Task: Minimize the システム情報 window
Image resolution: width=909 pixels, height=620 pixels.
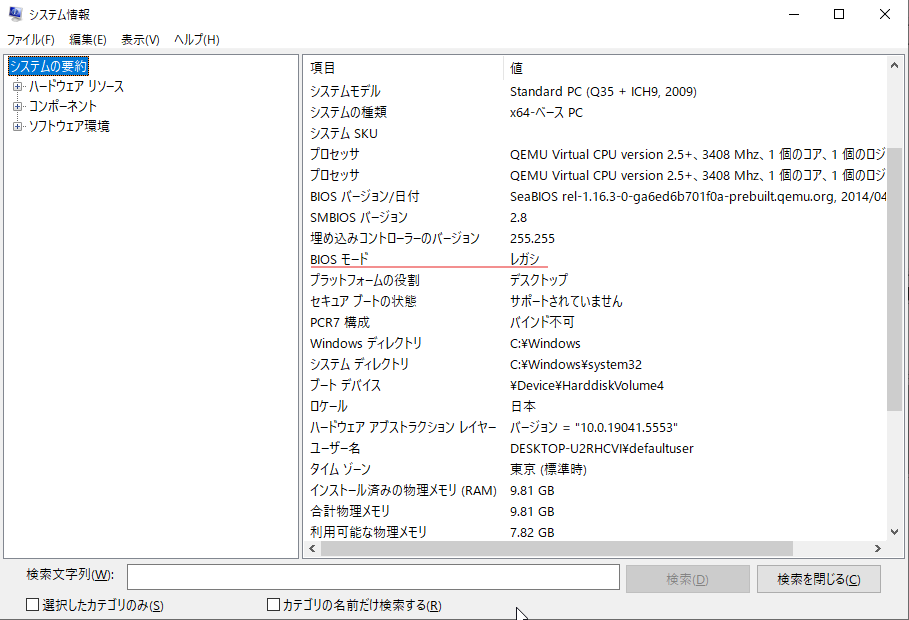Action: [794, 14]
